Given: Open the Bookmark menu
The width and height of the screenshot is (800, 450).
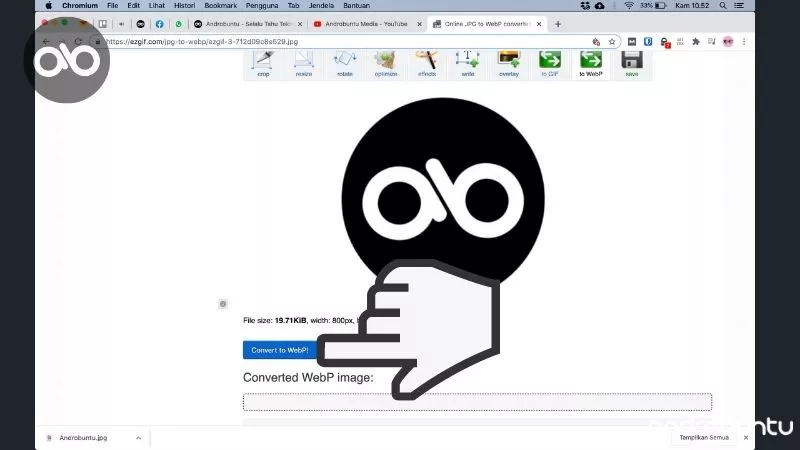Looking at the screenshot, I should 220,6.
